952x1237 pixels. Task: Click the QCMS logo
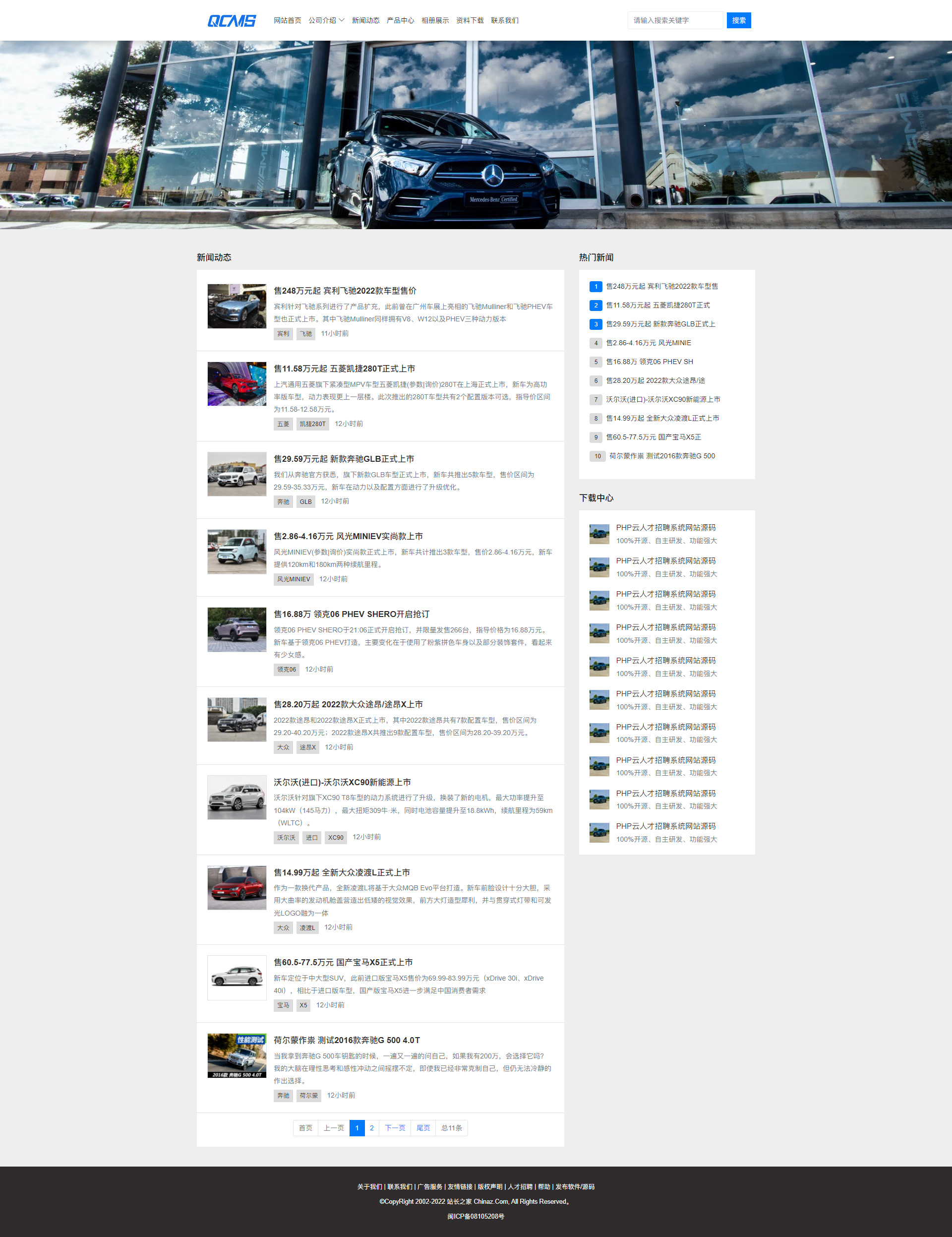(232, 20)
